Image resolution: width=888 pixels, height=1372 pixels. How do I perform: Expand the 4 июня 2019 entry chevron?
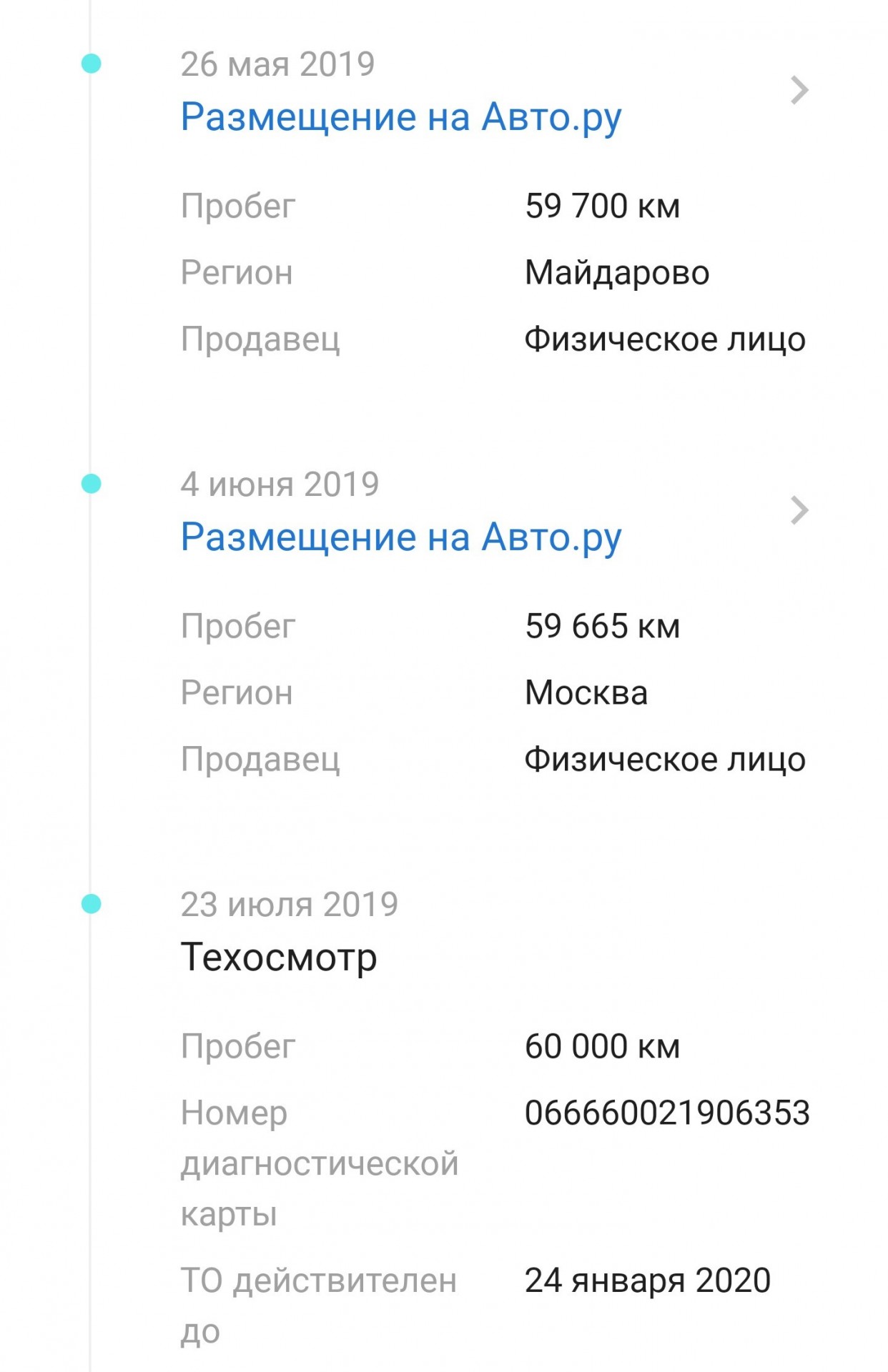pyautogui.click(x=799, y=510)
